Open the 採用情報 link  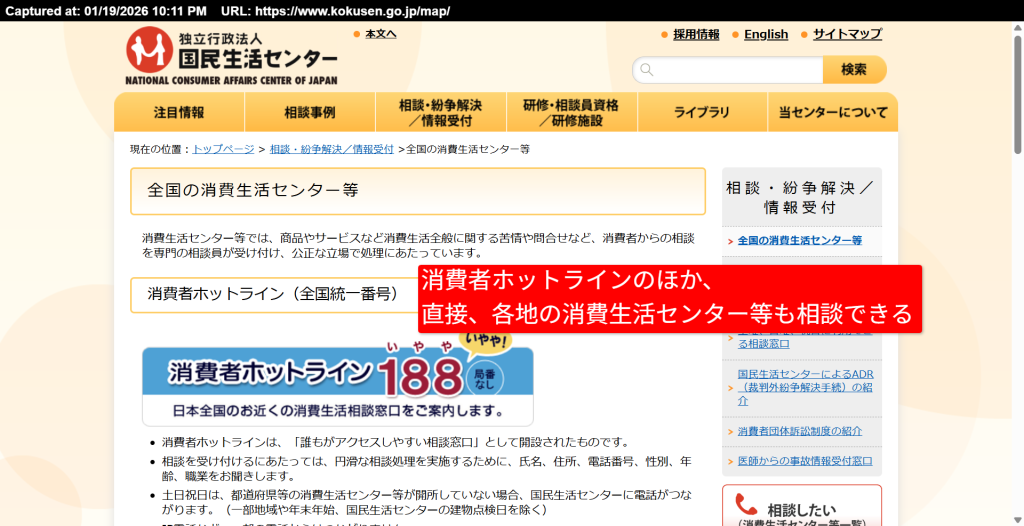click(696, 35)
